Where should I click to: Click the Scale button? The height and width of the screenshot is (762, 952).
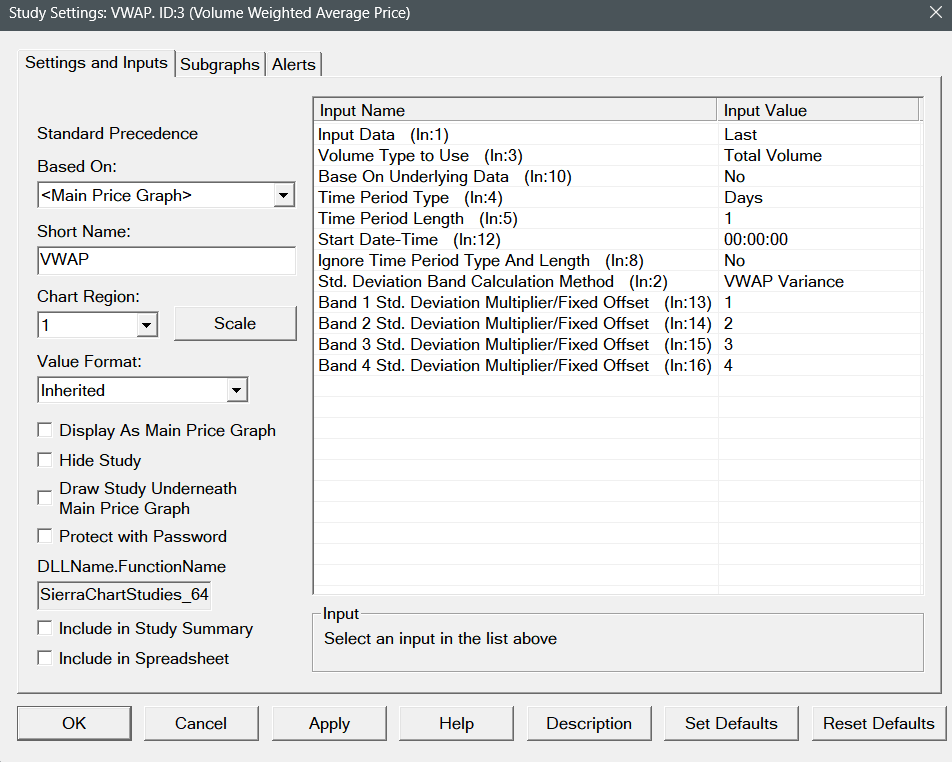click(235, 324)
